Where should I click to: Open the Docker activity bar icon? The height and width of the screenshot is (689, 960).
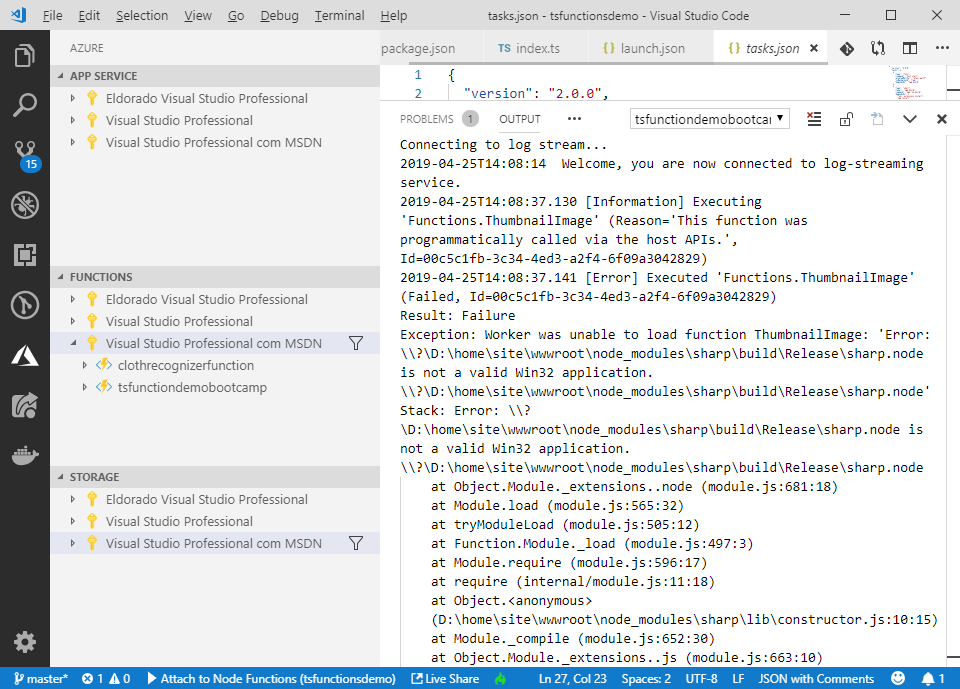tap(24, 456)
